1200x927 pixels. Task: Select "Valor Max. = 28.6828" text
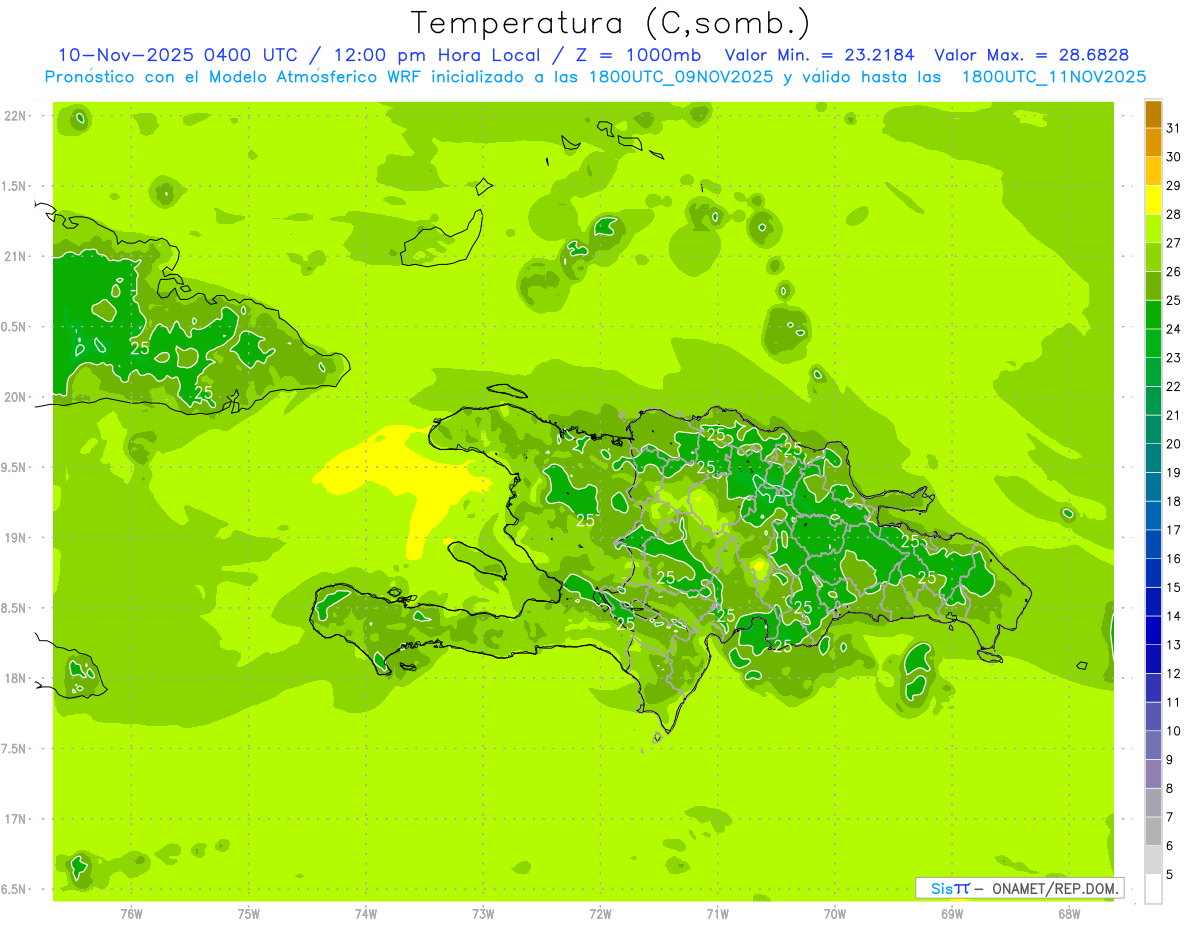[x=1030, y=55]
